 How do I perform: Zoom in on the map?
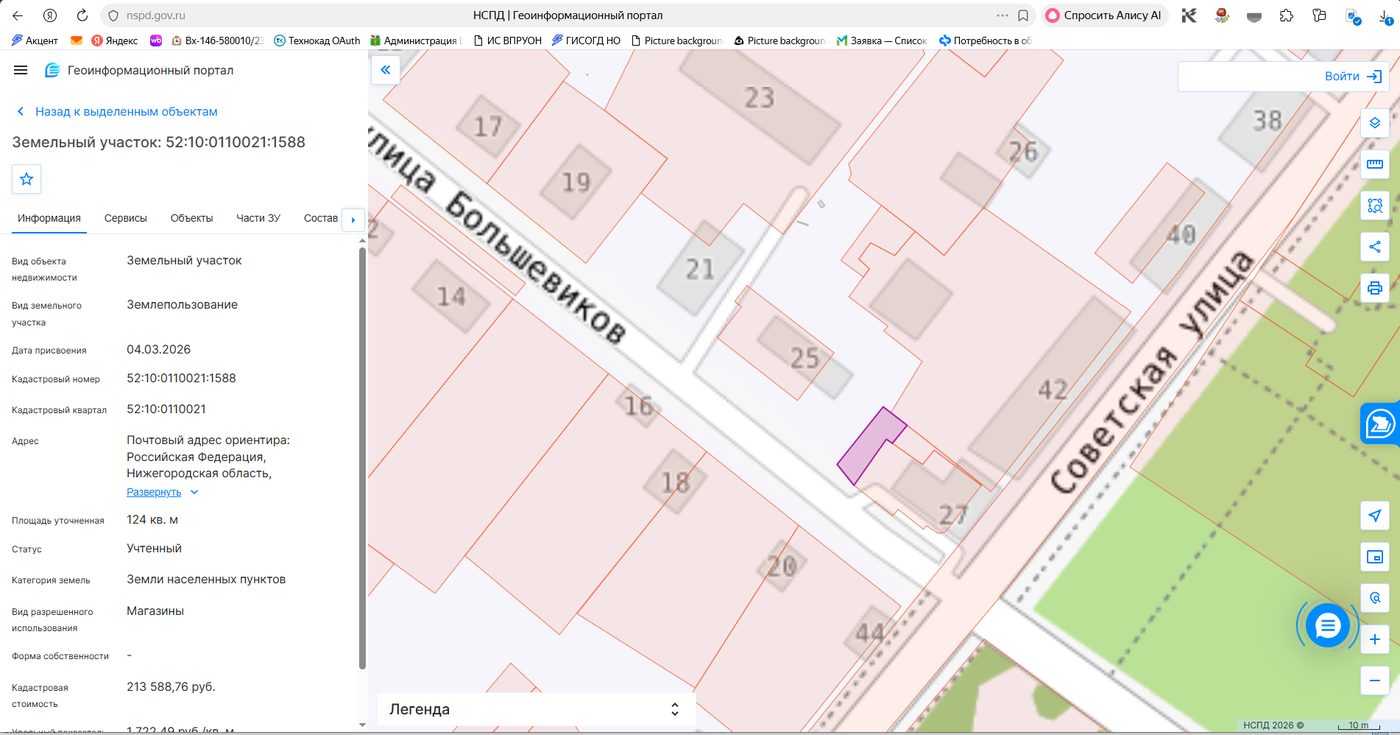pos(1375,639)
